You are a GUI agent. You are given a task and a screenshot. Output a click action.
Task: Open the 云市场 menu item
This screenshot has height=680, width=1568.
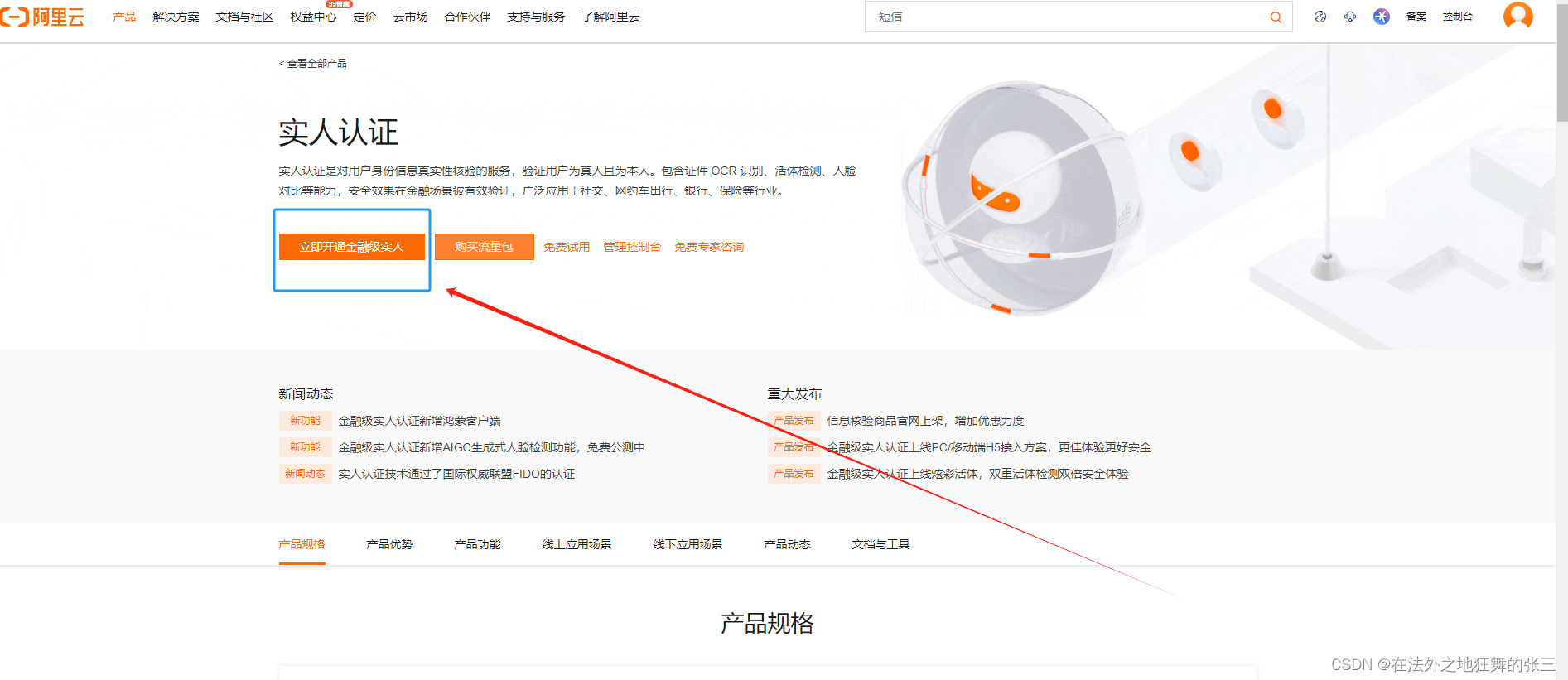click(x=410, y=17)
